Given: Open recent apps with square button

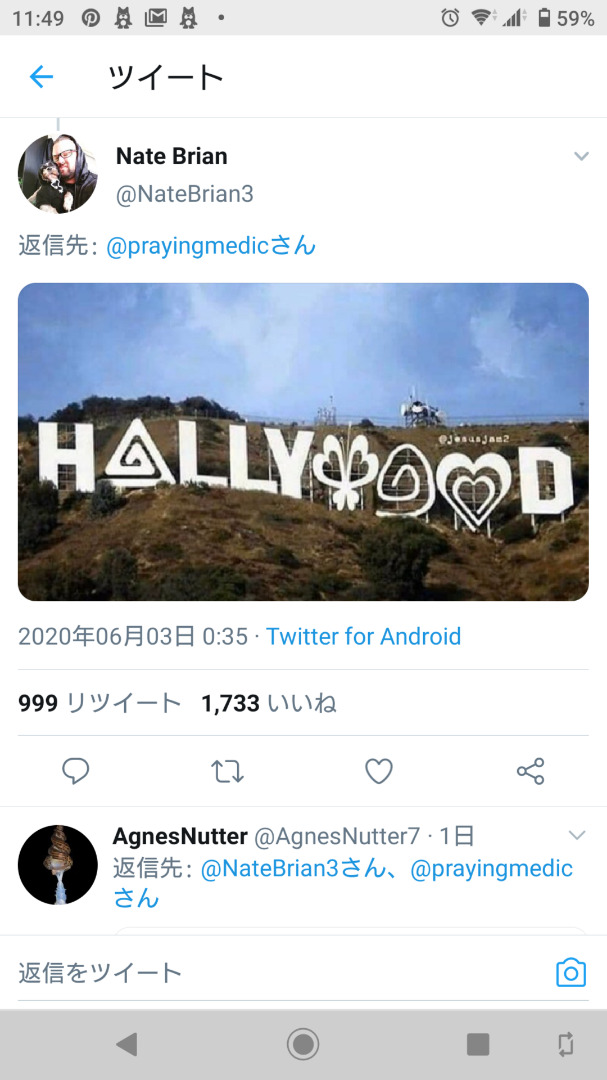Looking at the screenshot, I should [x=478, y=1044].
